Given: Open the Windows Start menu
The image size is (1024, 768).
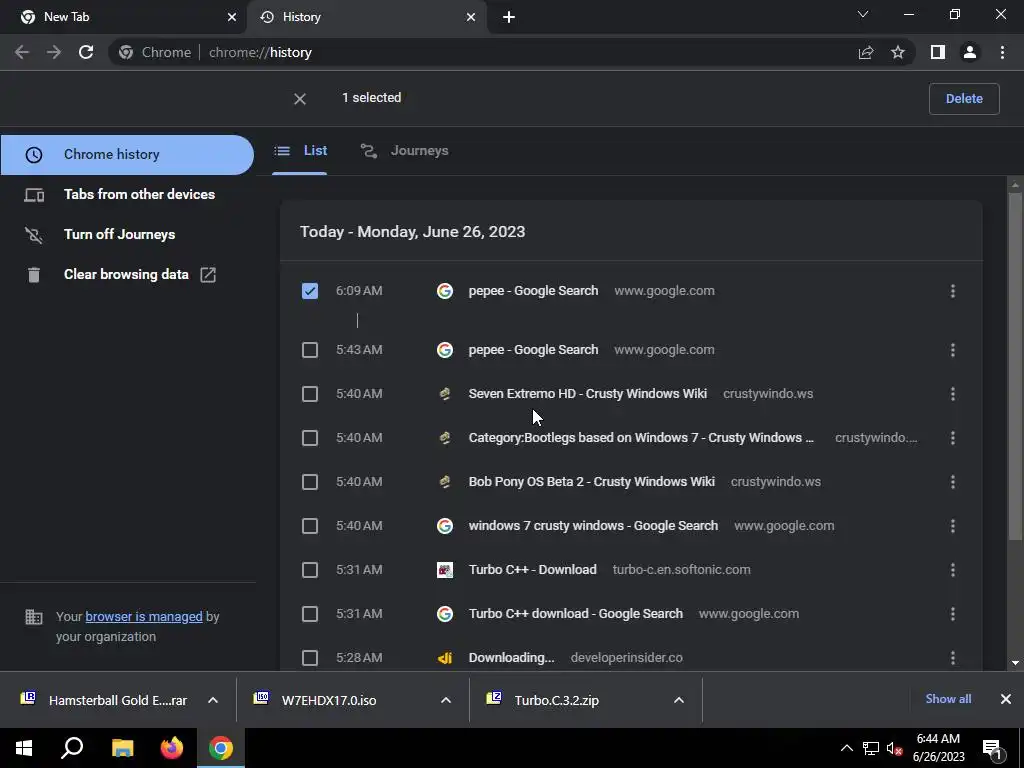Looking at the screenshot, I should tap(24, 748).
